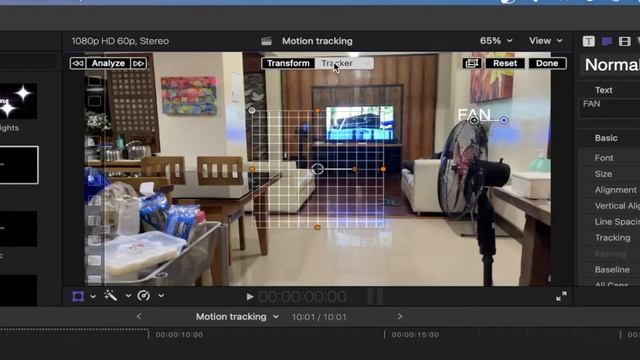
Task: Open the purple inspector icon in the inspector header
Action: click(607, 41)
